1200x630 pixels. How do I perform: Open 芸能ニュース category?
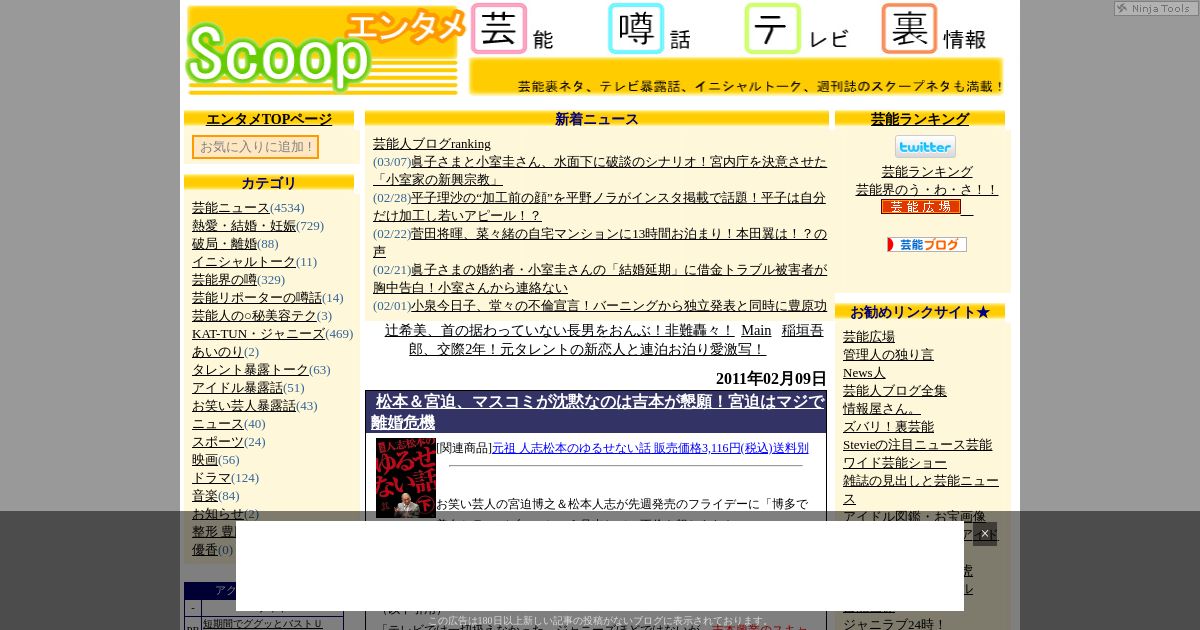(231, 208)
